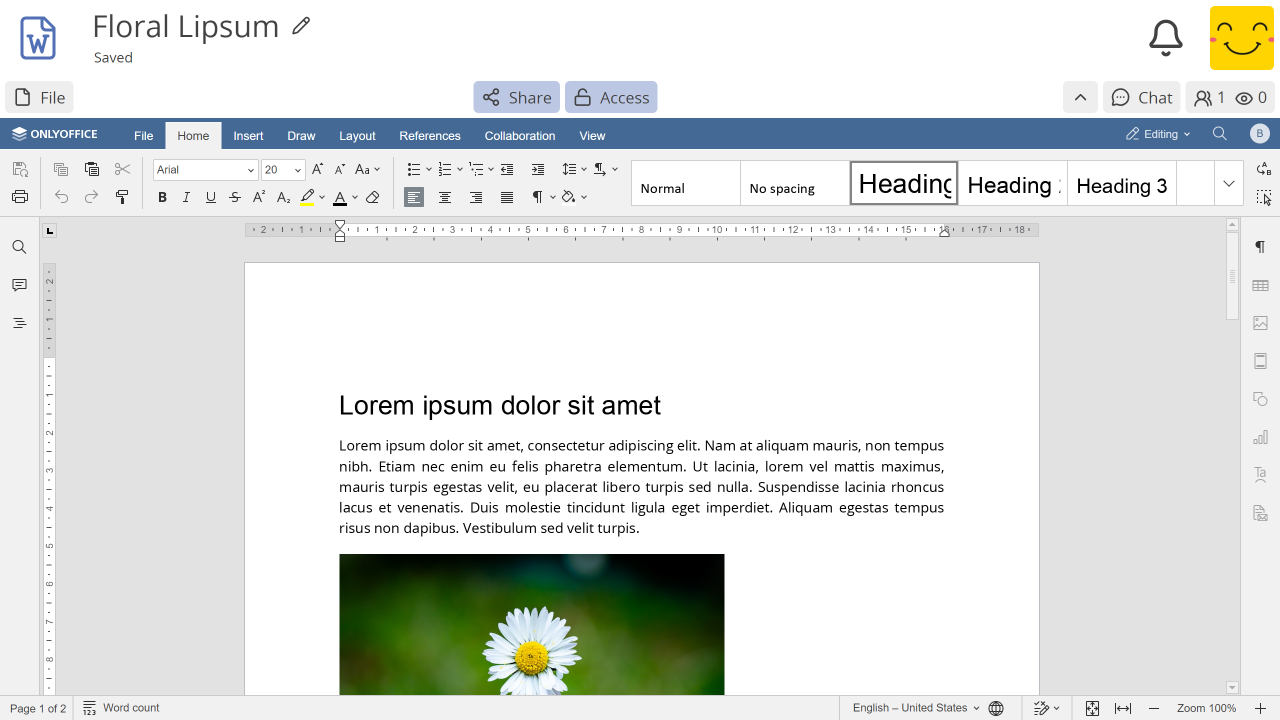
Task: Click Fit to page icon in status bar
Action: [1092, 708]
